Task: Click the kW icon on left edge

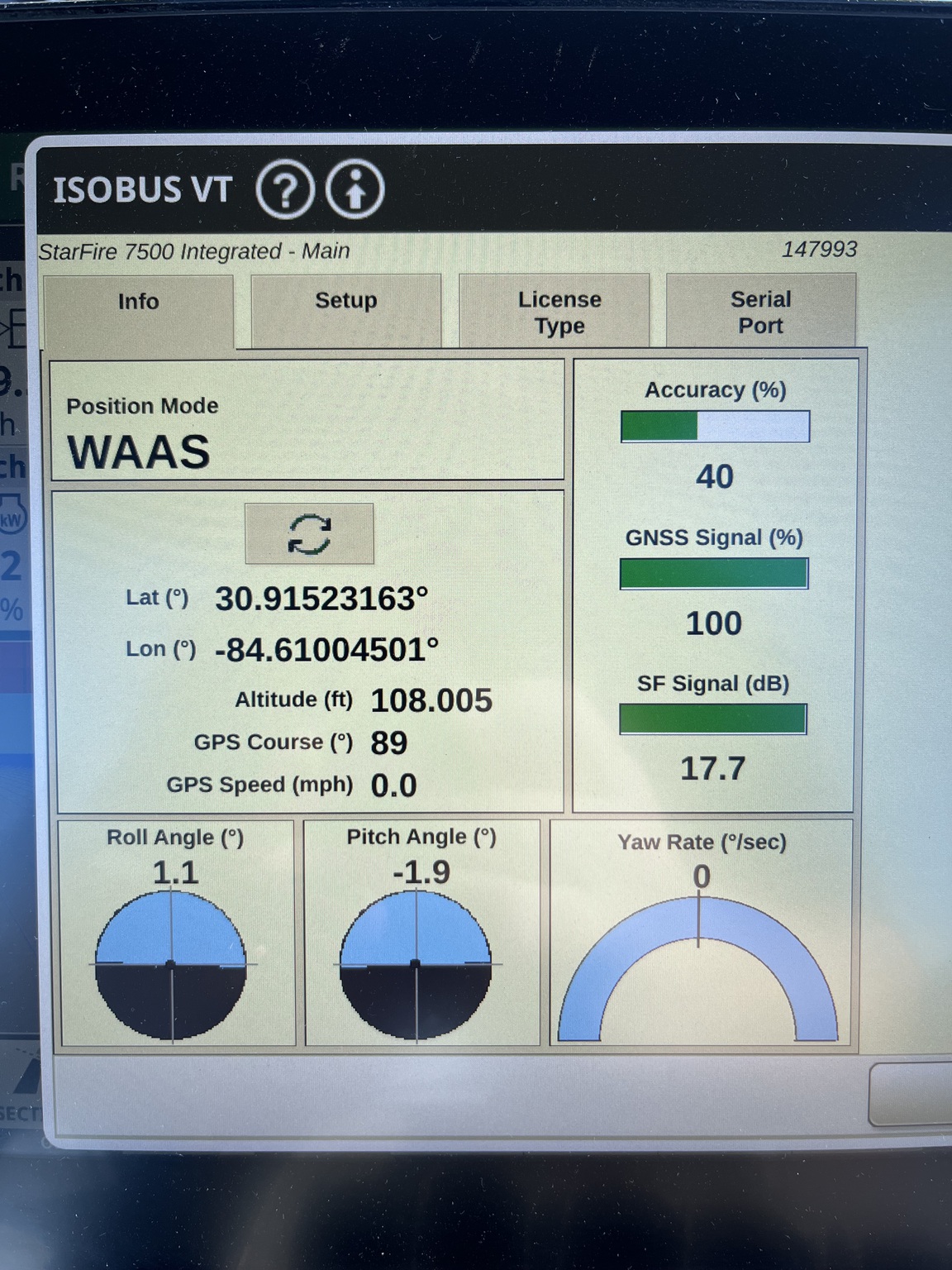Action: [x=12, y=518]
